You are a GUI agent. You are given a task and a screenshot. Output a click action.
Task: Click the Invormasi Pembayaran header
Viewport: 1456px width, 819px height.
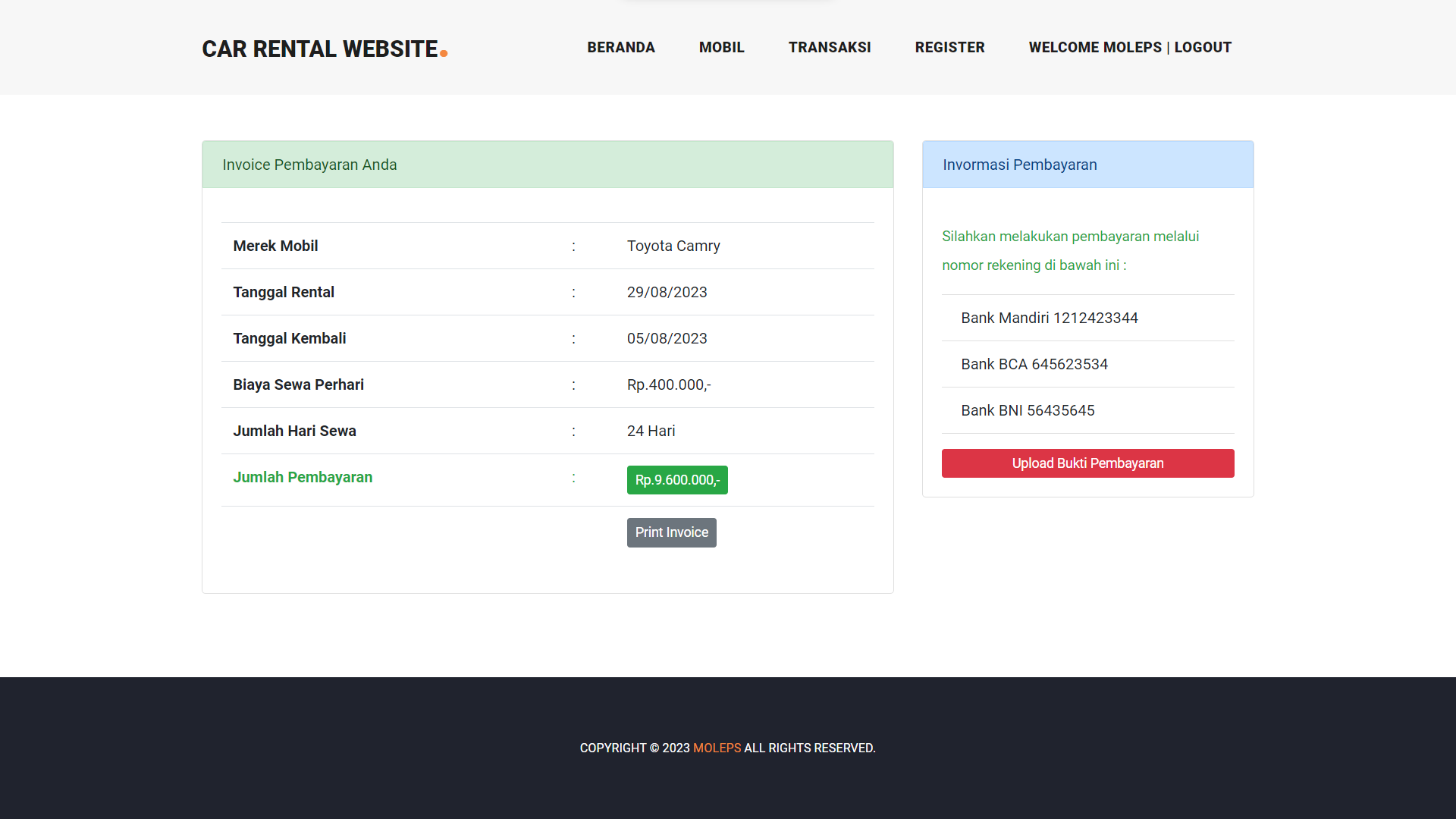click(x=1088, y=165)
